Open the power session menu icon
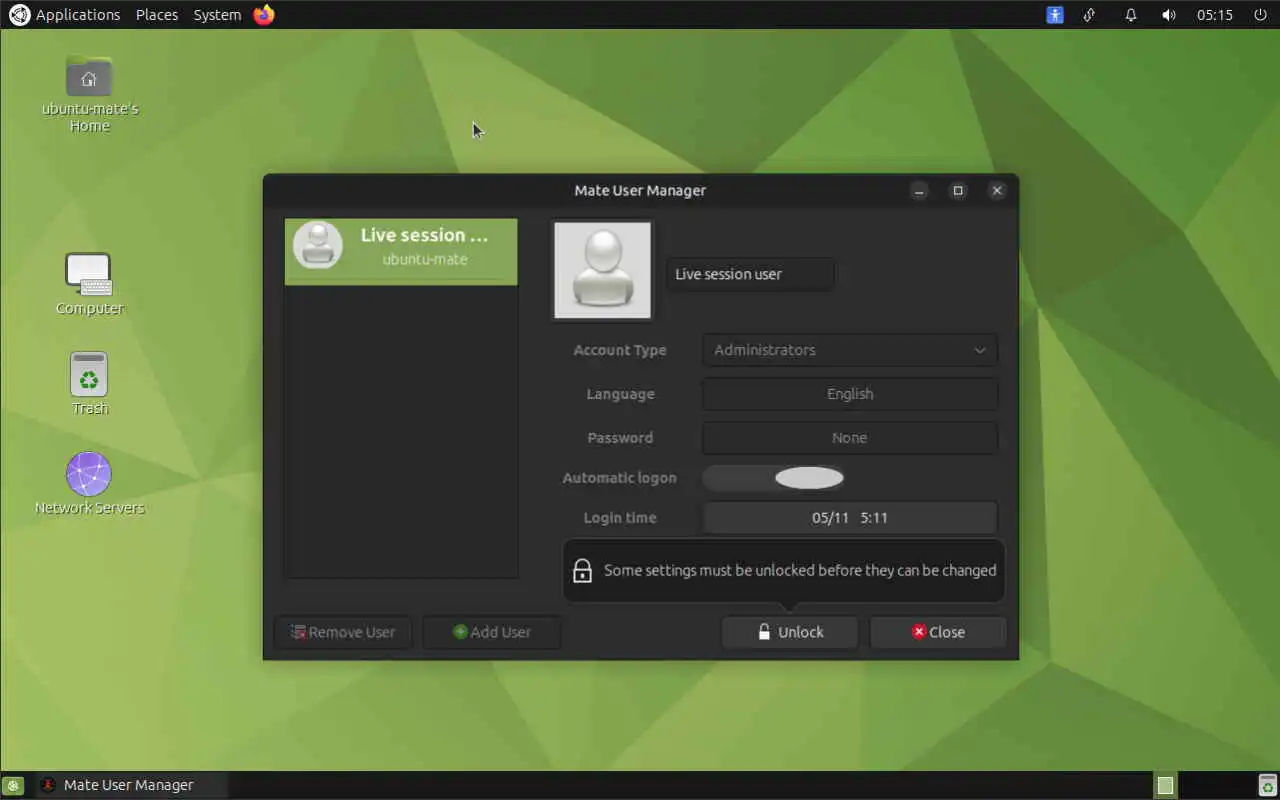 [x=1259, y=15]
